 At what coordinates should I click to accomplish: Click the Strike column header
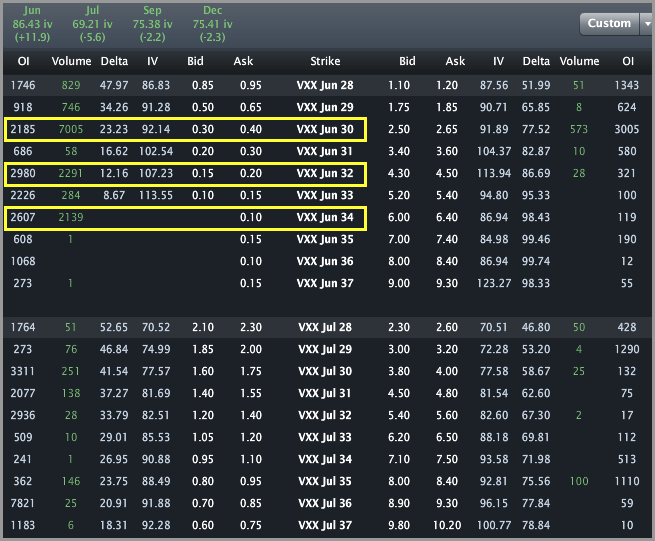[x=325, y=61]
